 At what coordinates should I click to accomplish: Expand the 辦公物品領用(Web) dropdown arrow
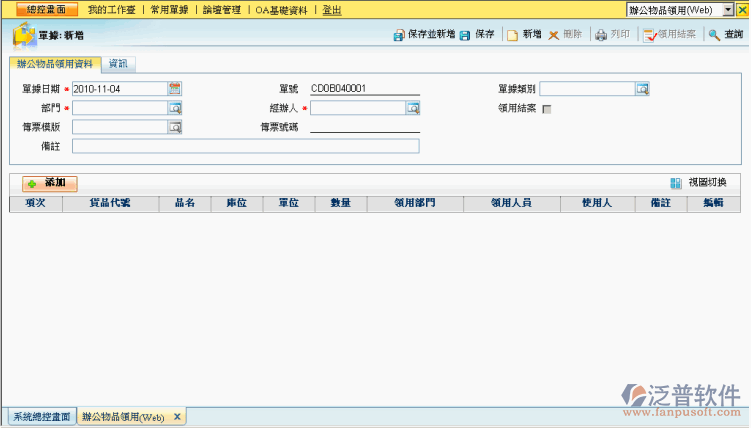(x=728, y=9)
